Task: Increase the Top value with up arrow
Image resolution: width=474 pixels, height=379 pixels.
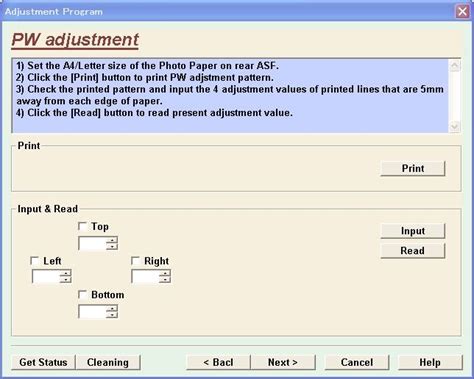Action: [x=112, y=240]
